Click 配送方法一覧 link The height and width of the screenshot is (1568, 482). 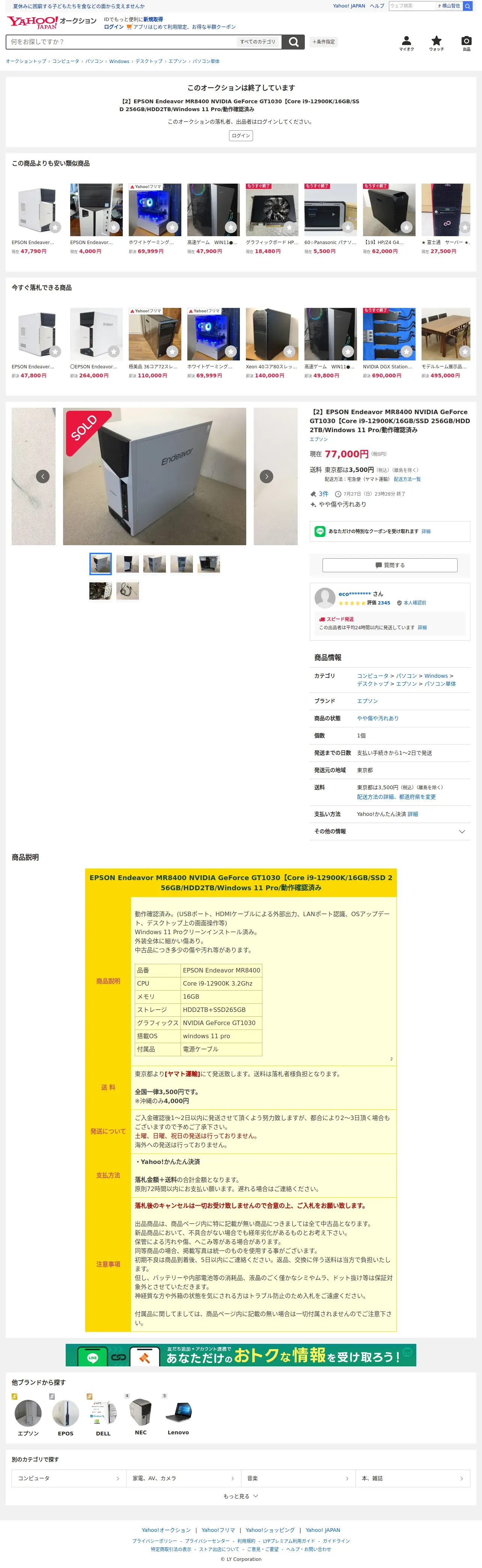[x=407, y=479]
